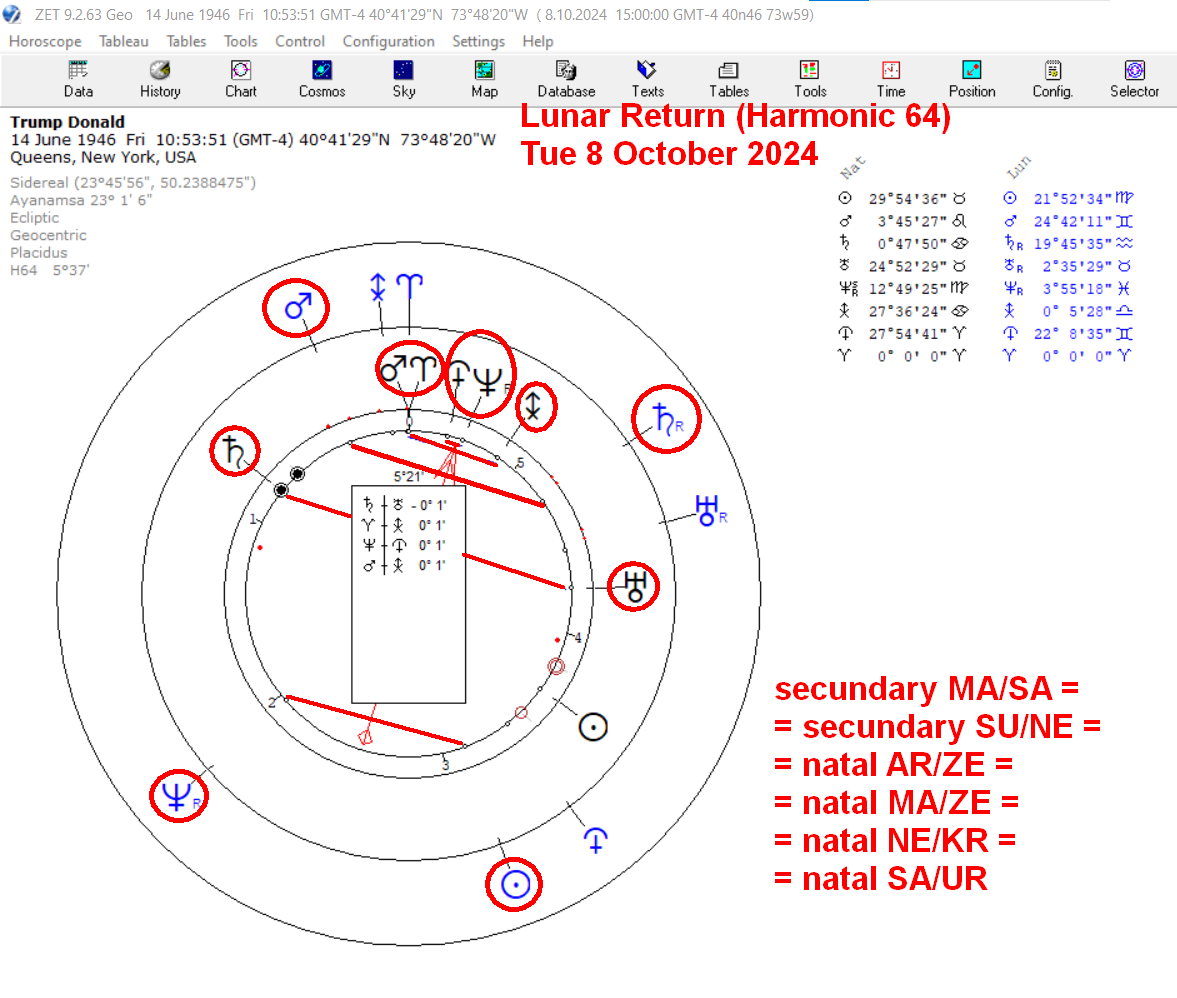1177x998 pixels.
Task: Open the Tools menu in menu bar
Action: pos(240,41)
